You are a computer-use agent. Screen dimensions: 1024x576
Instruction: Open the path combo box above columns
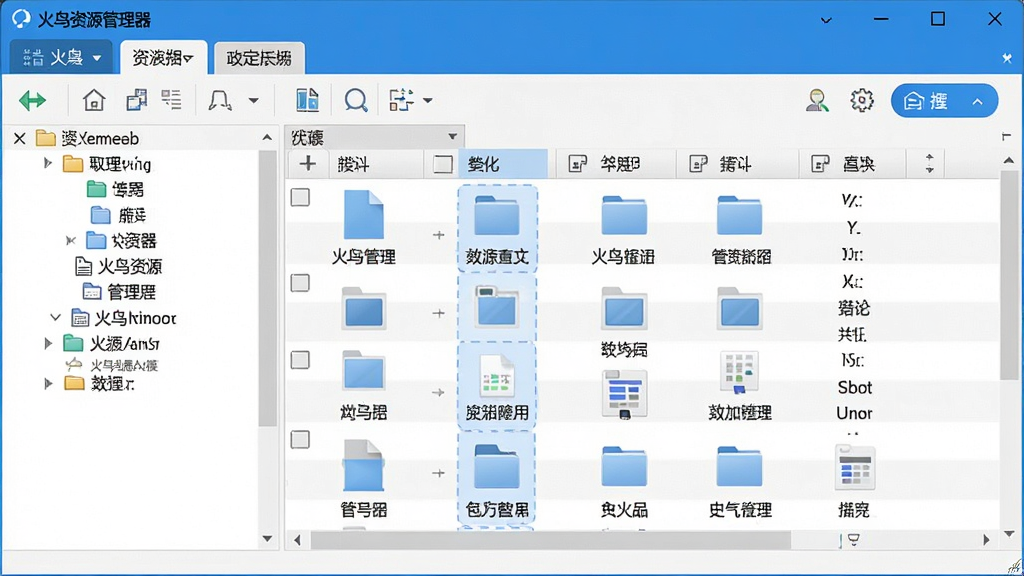374,137
